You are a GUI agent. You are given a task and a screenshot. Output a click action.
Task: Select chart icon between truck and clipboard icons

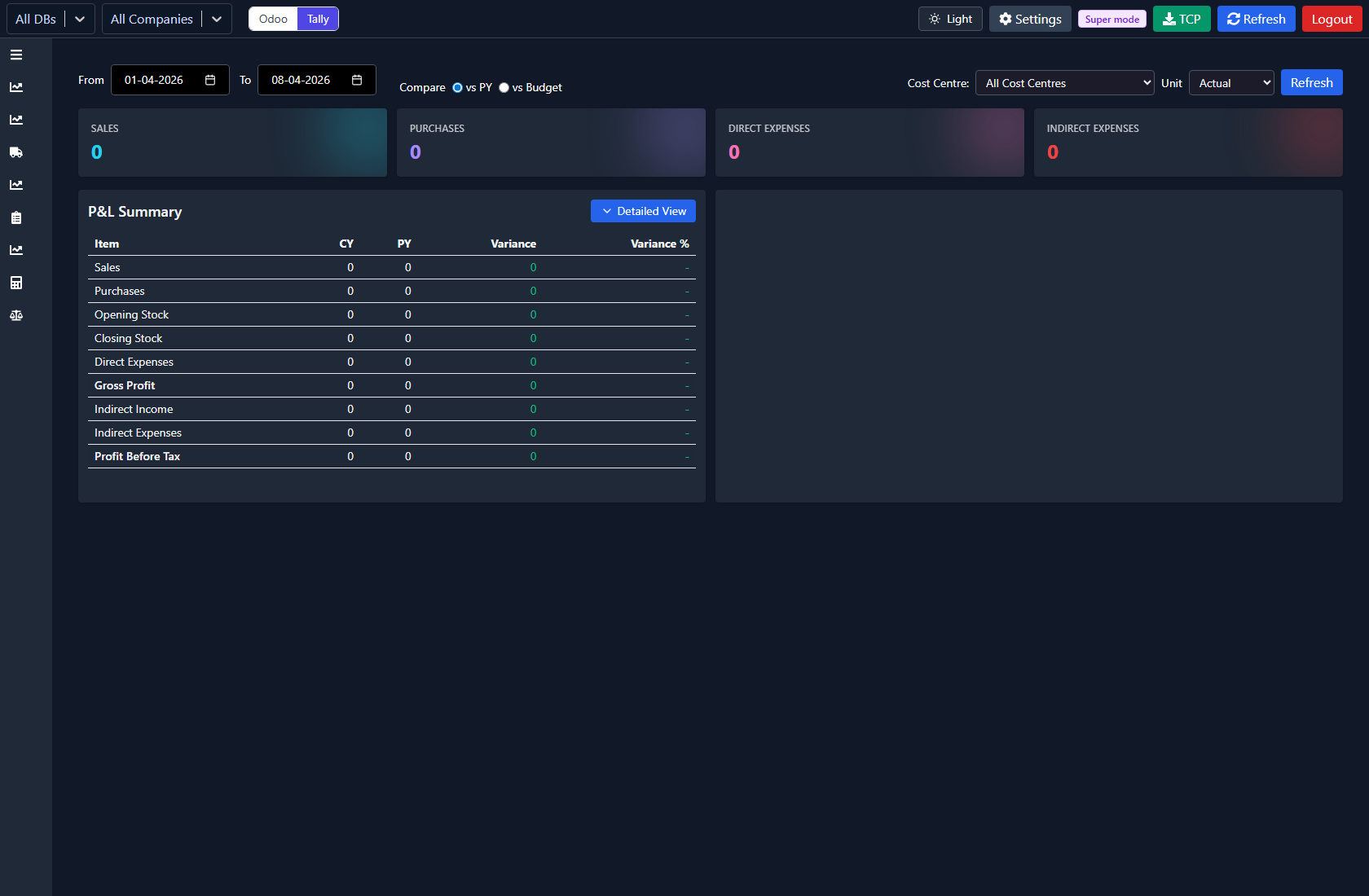tap(16, 185)
